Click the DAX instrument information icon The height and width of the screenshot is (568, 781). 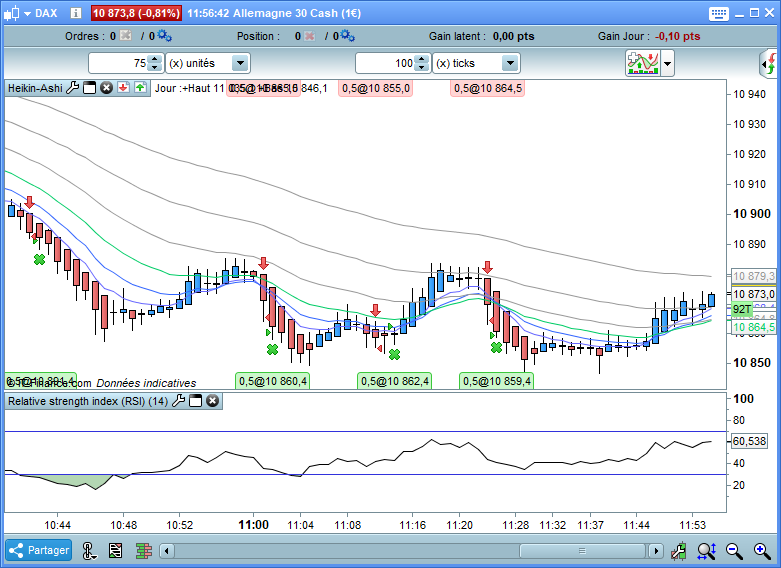(x=76, y=13)
